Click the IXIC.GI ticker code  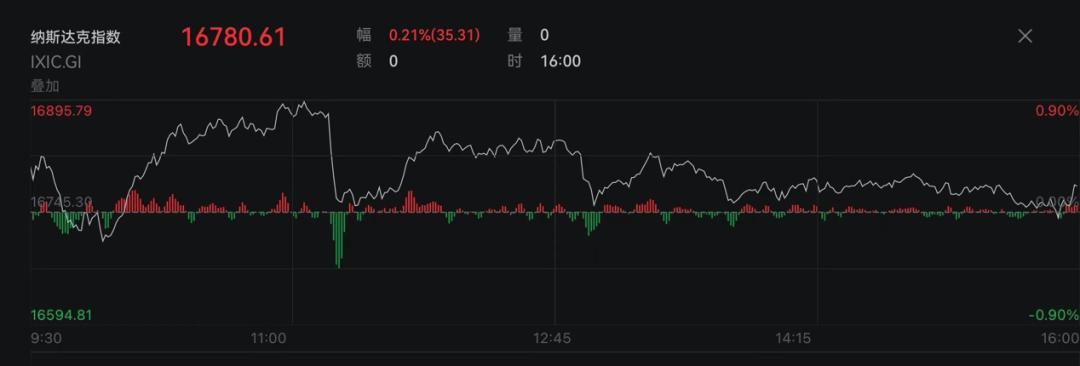[x=56, y=62]
